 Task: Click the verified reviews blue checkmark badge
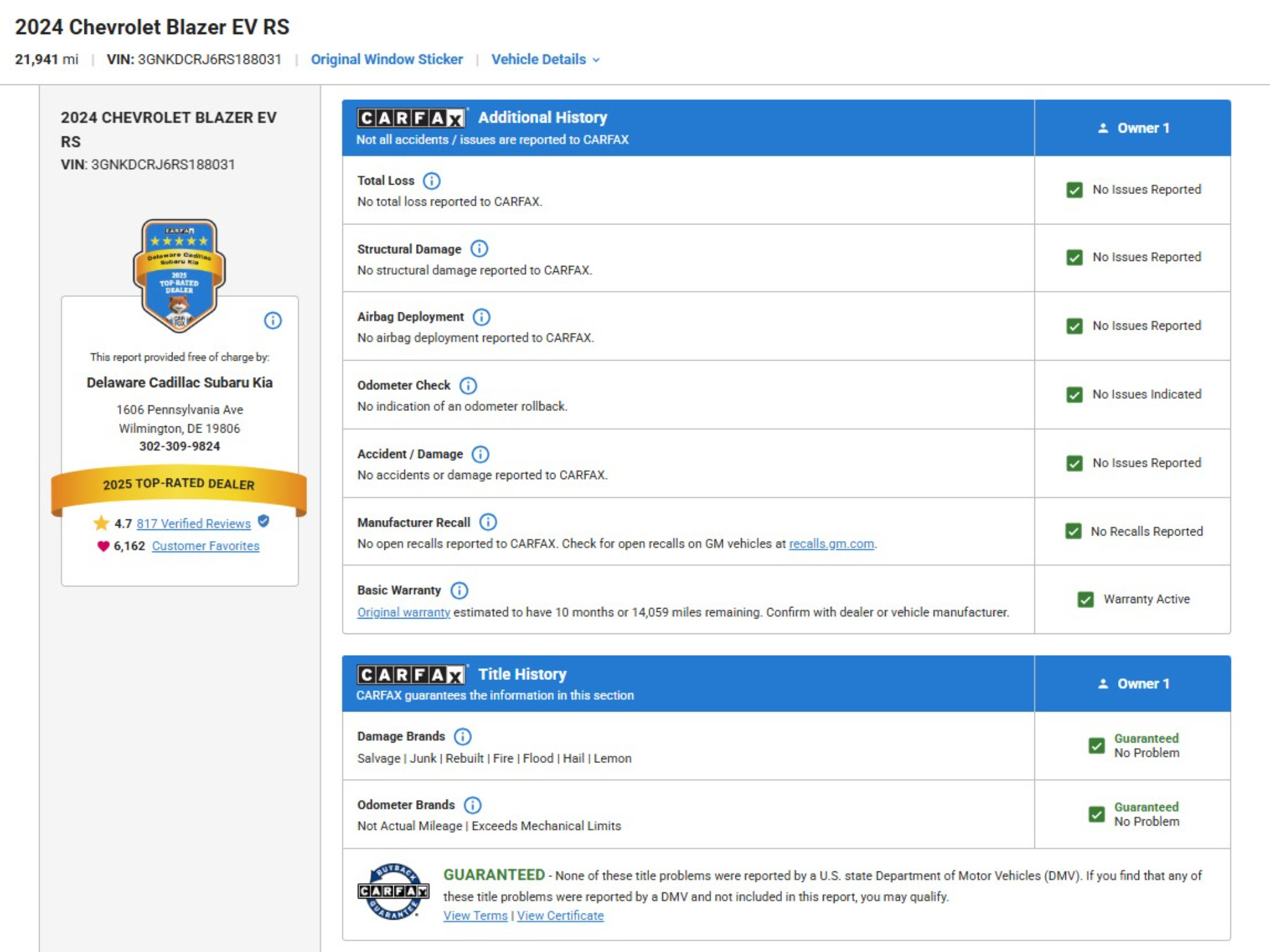[x=264, y=521]
